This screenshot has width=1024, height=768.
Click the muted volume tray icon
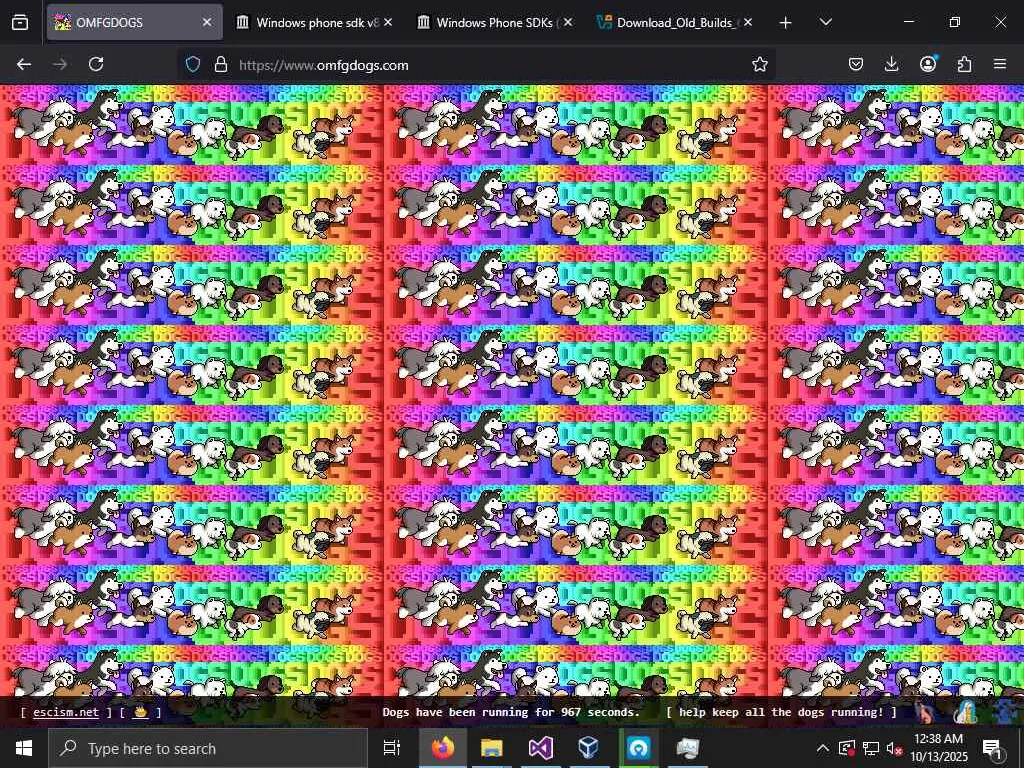coord(895,749)
